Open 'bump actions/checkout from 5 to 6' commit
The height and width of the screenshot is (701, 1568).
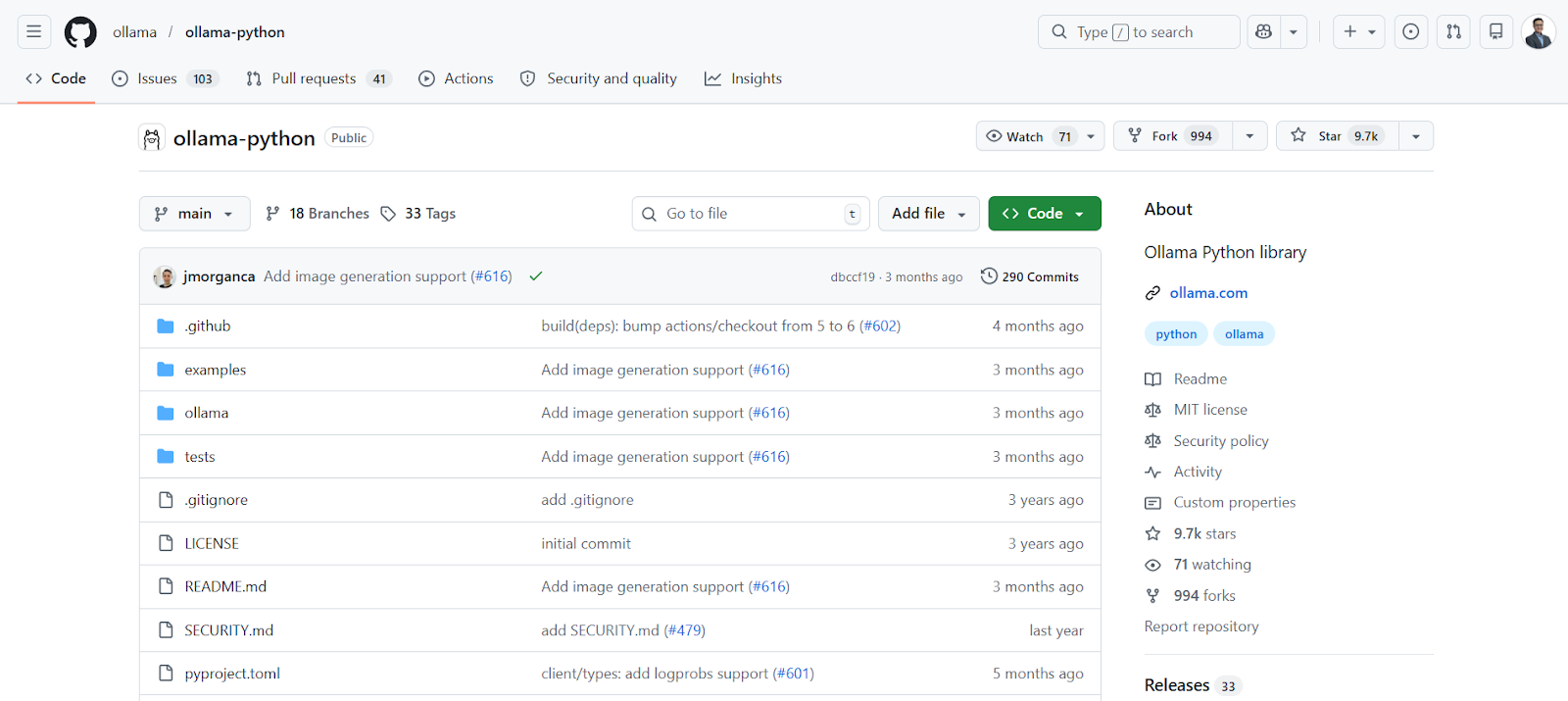point(698,326)
